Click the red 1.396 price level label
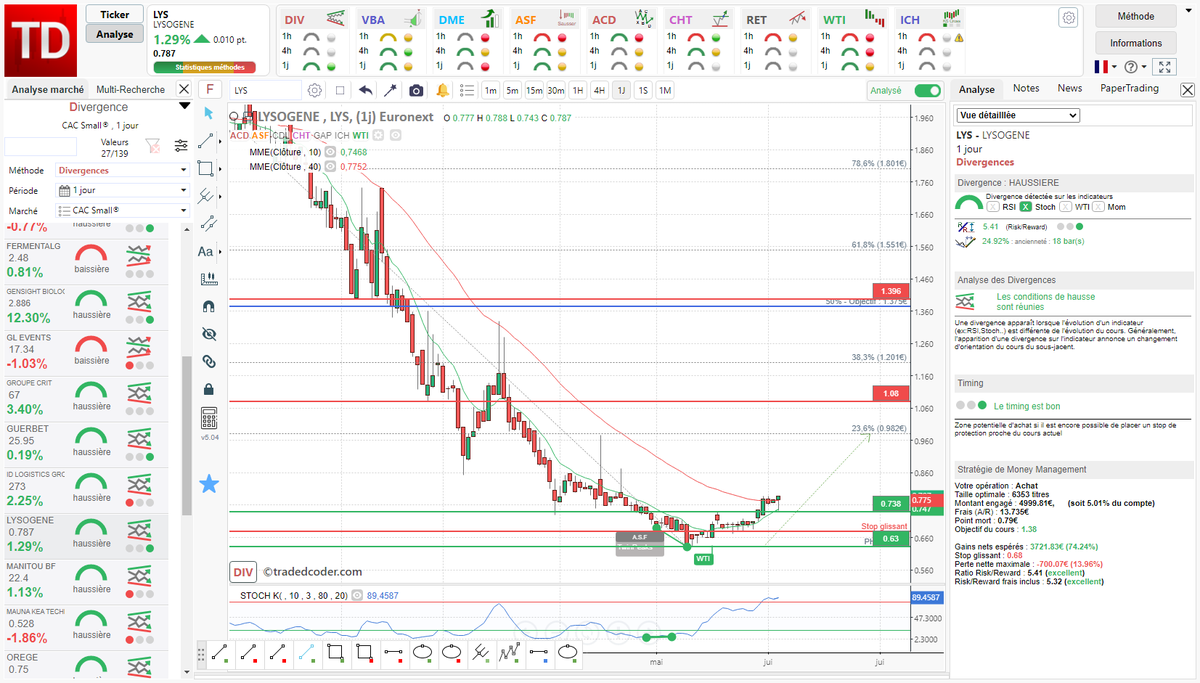Image resolution: width=1200 pixels, height=683 pixels. point(889,290)
